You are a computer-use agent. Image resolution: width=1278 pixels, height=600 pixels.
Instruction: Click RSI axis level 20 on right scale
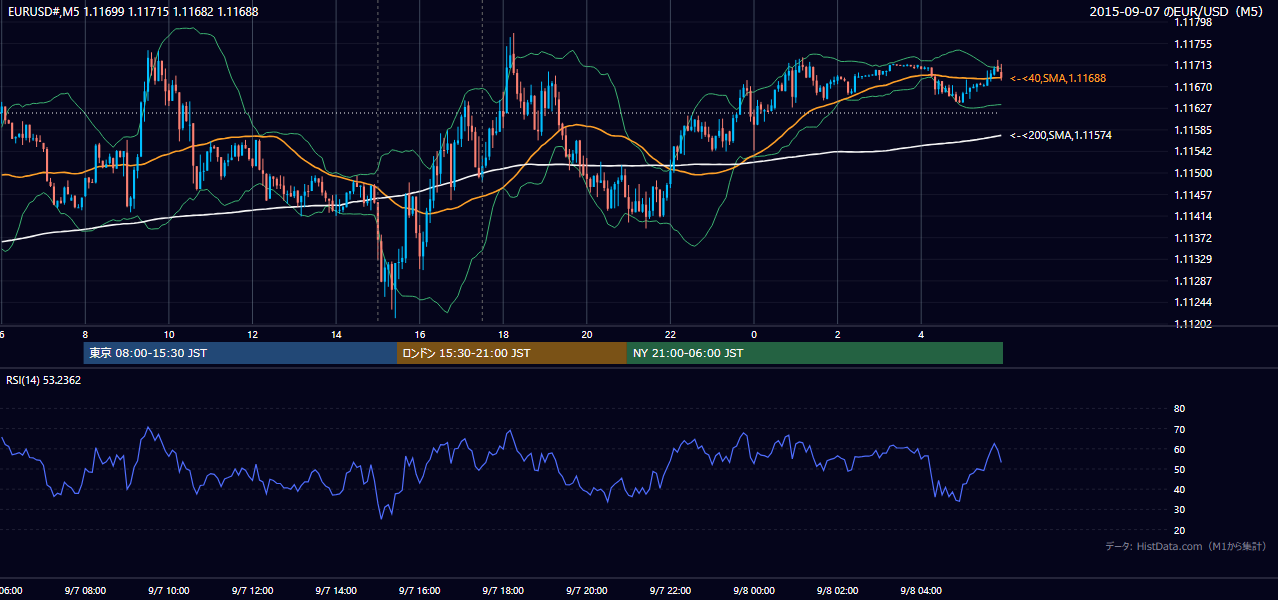(x=1179, y=530)
